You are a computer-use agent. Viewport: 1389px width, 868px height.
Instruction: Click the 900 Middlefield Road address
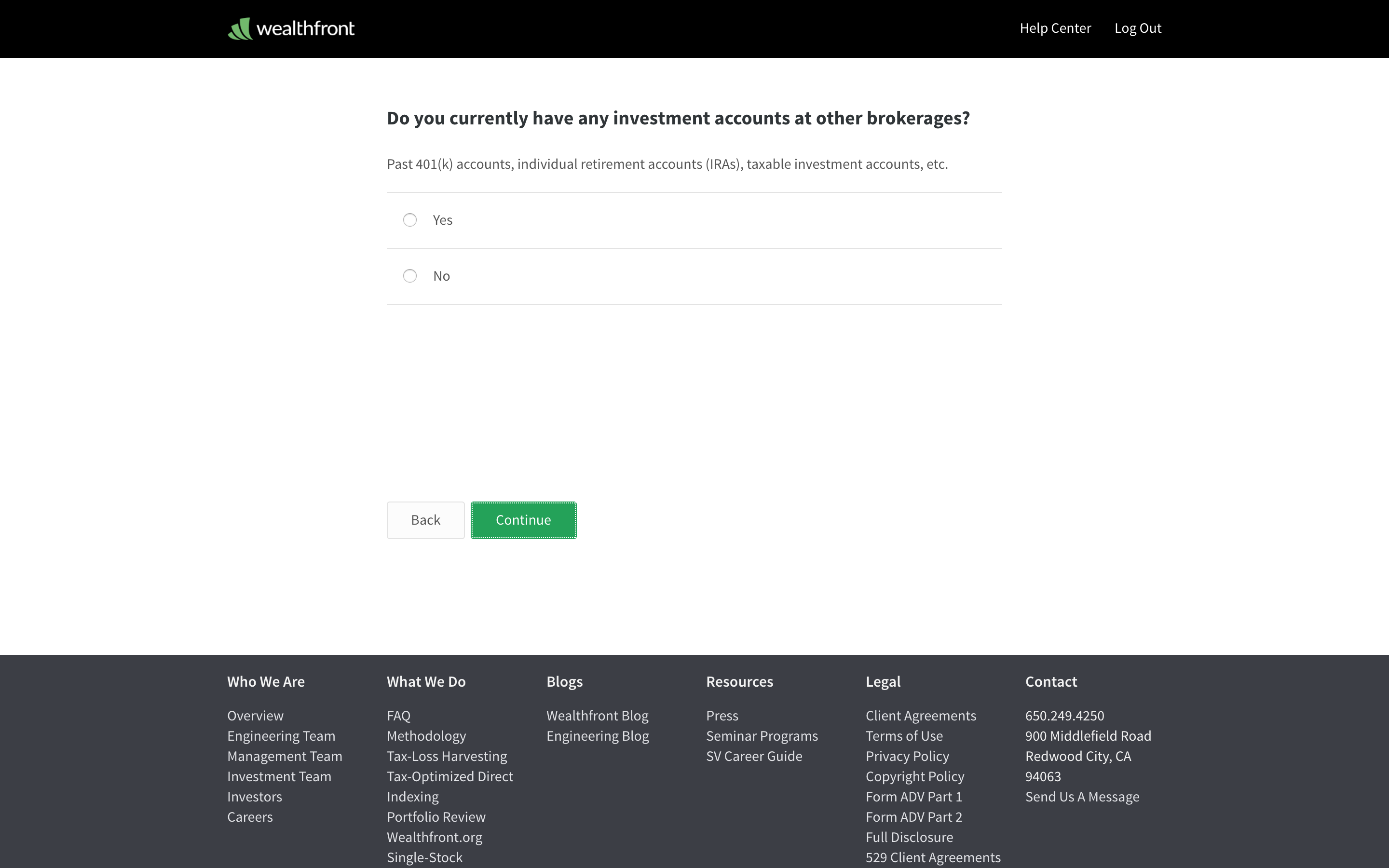coord(1088,736)
